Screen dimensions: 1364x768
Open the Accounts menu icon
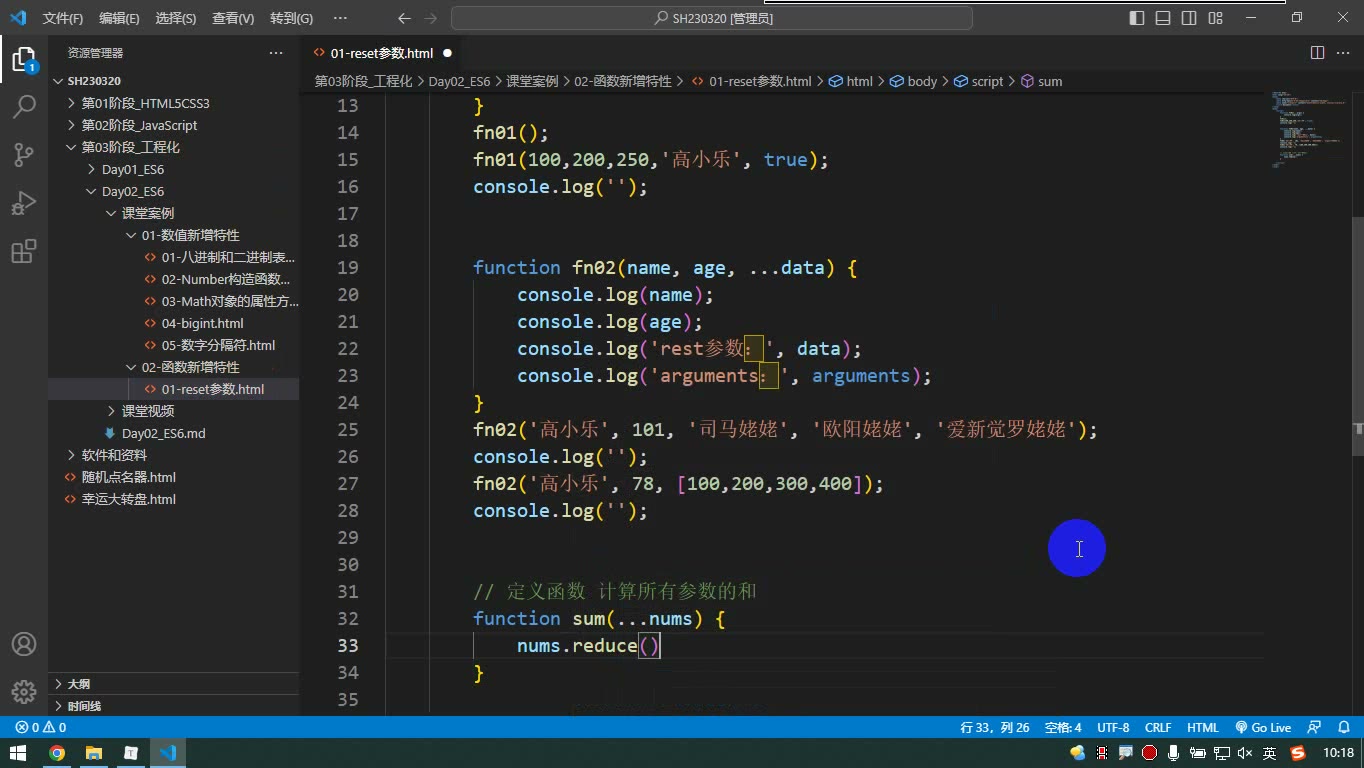tap(24, 644)
